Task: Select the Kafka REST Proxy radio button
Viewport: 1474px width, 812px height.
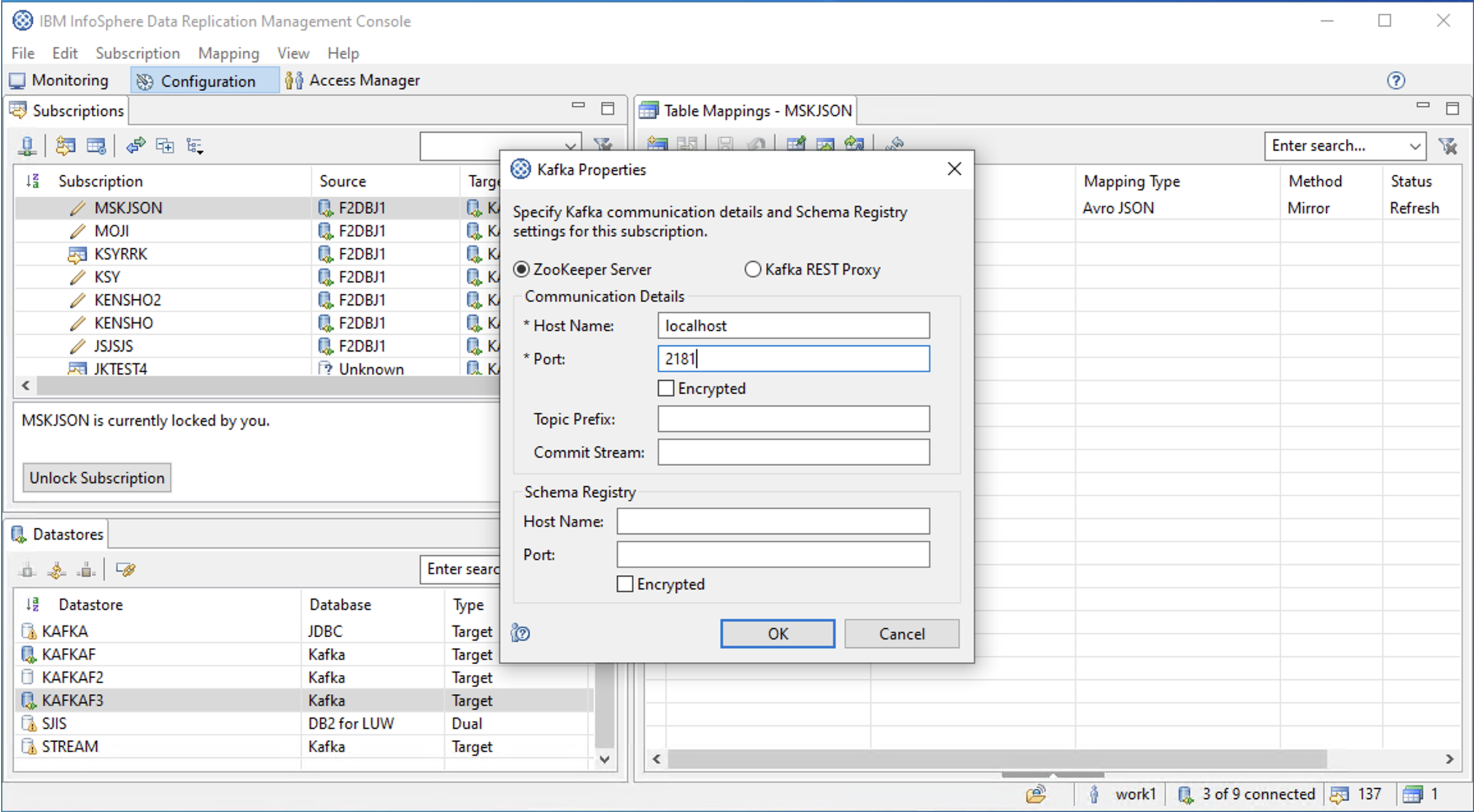Action: coord(753,269)
